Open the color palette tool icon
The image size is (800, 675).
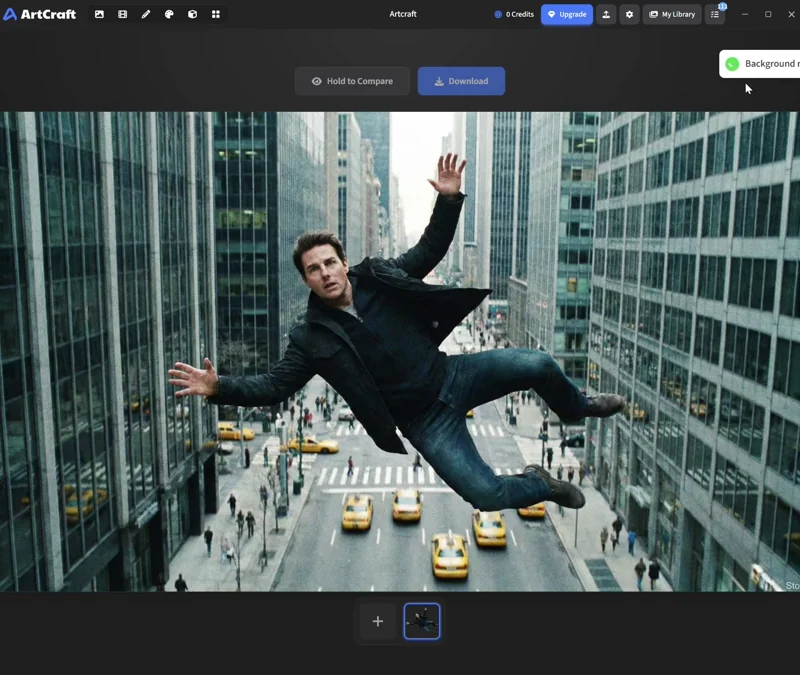tap(169, 14)
